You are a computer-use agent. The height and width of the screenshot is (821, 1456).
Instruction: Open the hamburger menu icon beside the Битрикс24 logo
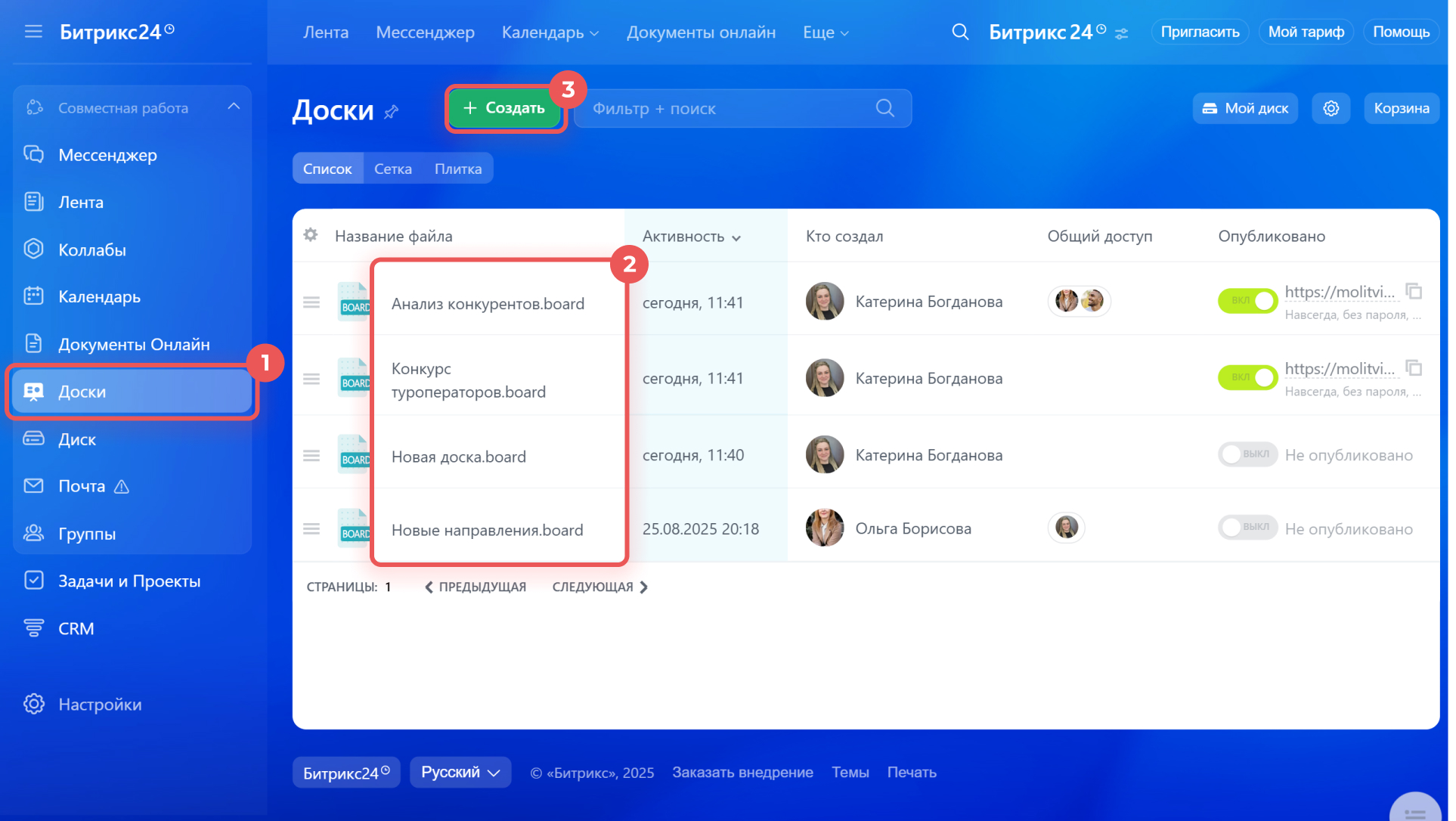pyautogui.click(x=33, y=32)
